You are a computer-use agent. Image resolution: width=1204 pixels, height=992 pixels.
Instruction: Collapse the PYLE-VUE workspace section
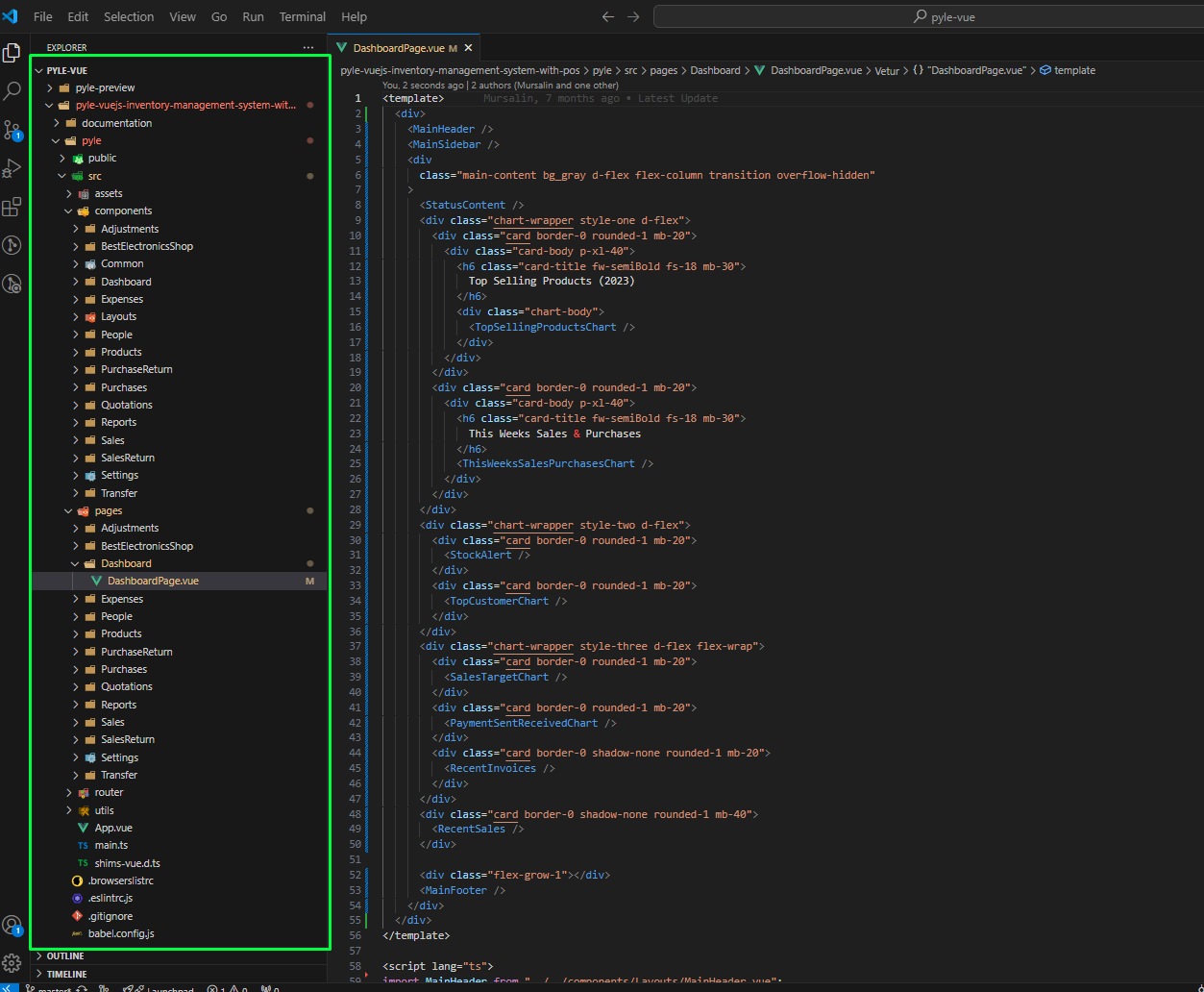(x=39, y=70)
